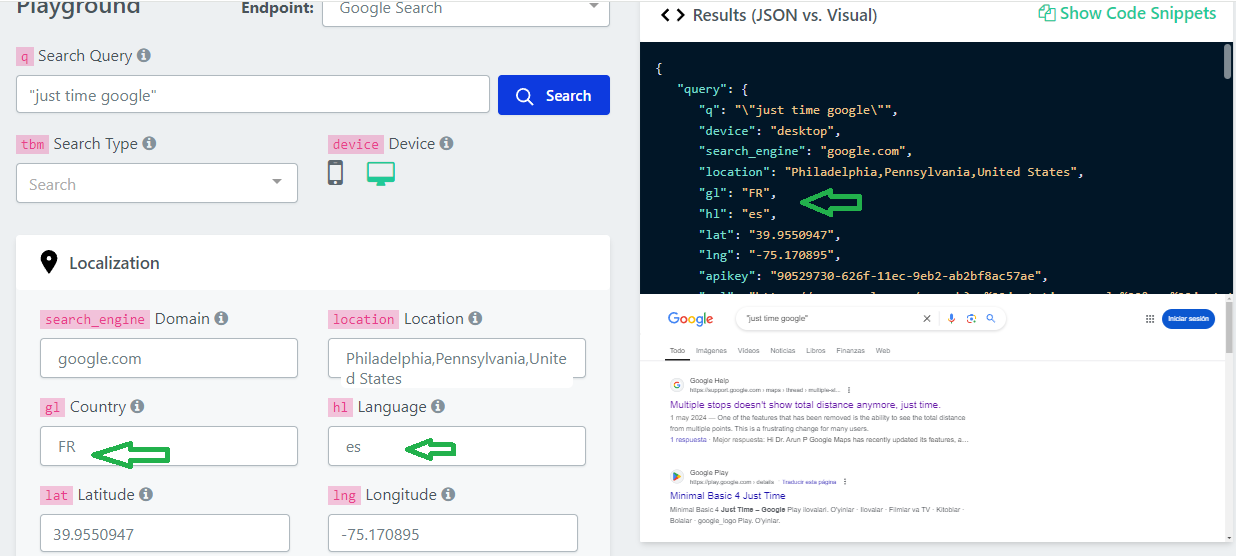
Task: Click the Location info icon
Action: (x=475, y=319)
